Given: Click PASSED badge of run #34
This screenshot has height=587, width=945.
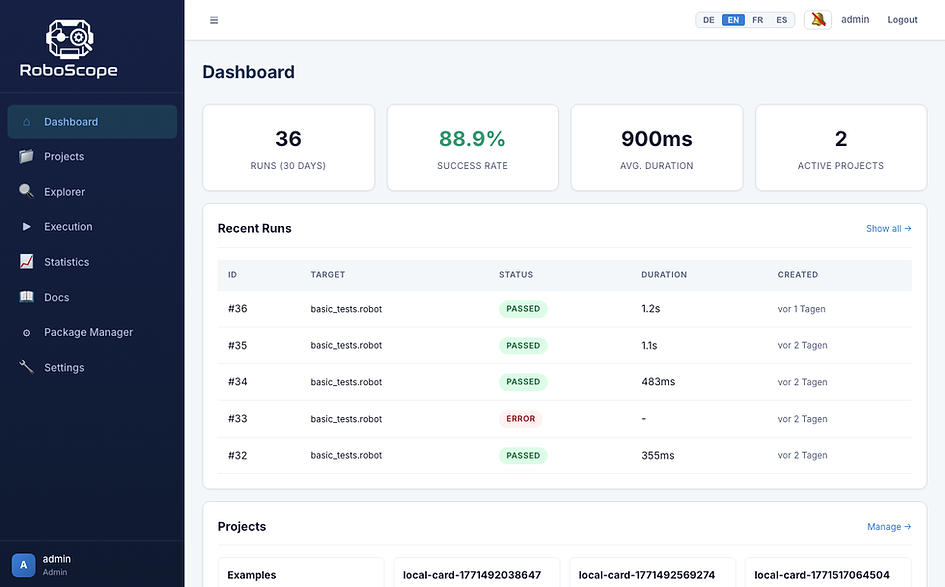Looking at the screenshot, I should tap(523, 382).
